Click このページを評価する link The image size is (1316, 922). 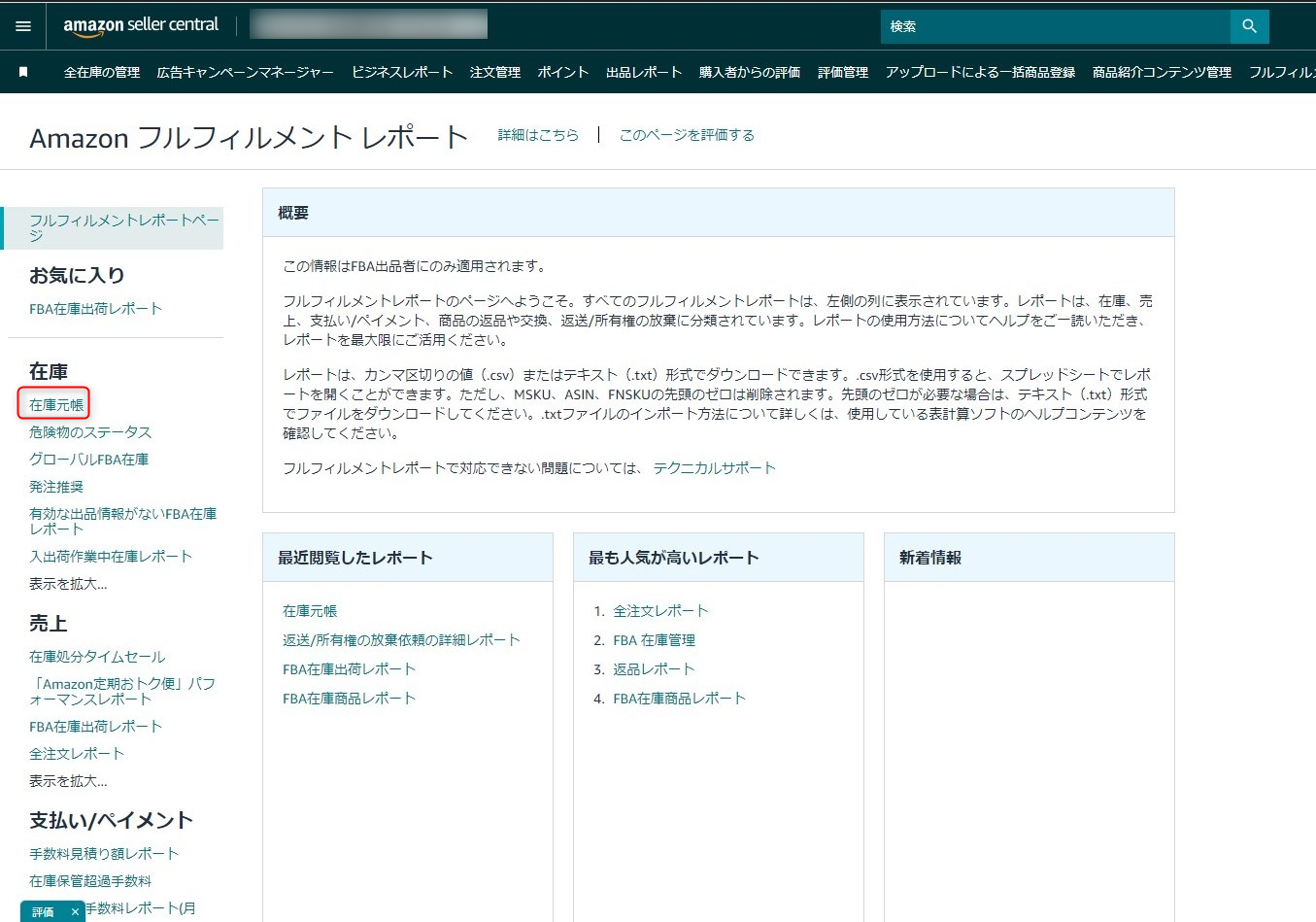coord(687,135)
